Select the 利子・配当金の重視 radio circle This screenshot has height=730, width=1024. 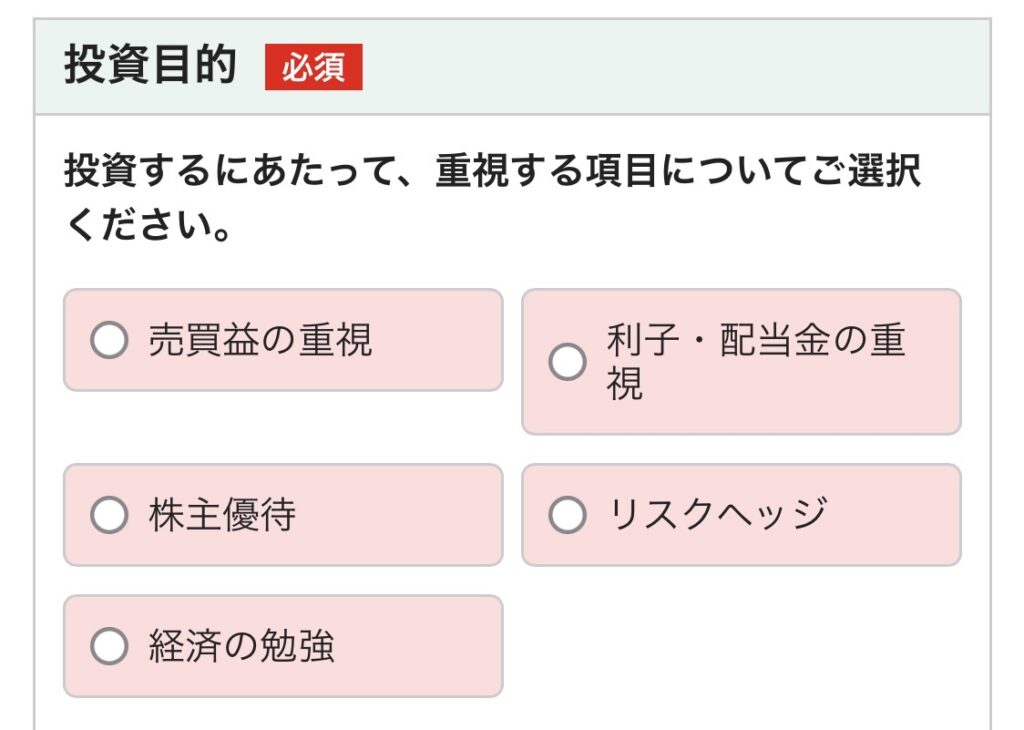click(x=567, y=362)
